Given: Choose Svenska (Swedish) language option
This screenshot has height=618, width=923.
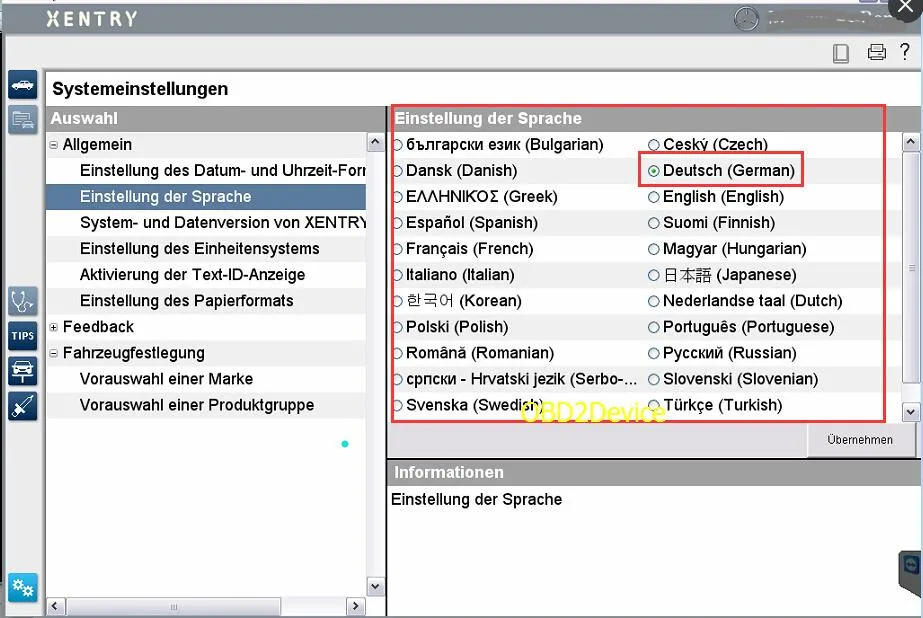Looking at the screenshot, I should pos(398,405).
